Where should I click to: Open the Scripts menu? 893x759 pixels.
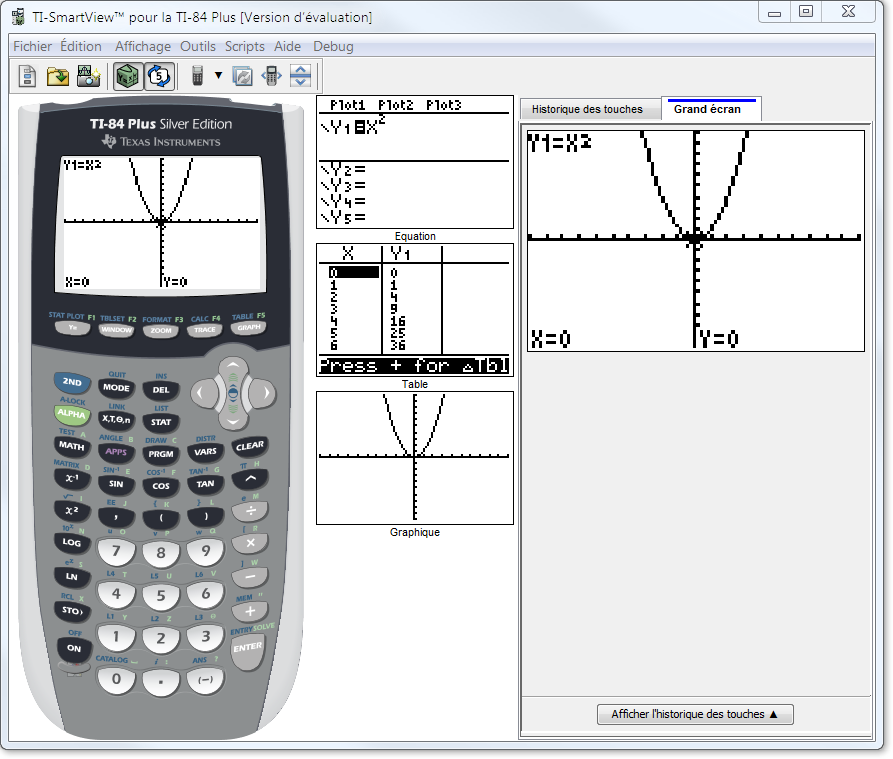(x=244, y=46)
